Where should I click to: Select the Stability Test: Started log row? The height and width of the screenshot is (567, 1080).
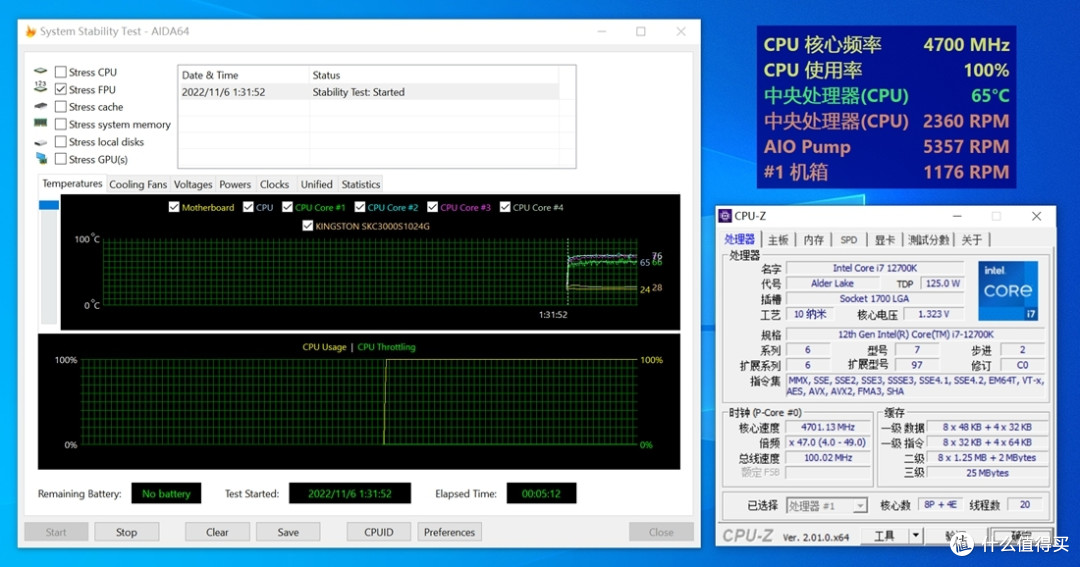tap(368, 92)
